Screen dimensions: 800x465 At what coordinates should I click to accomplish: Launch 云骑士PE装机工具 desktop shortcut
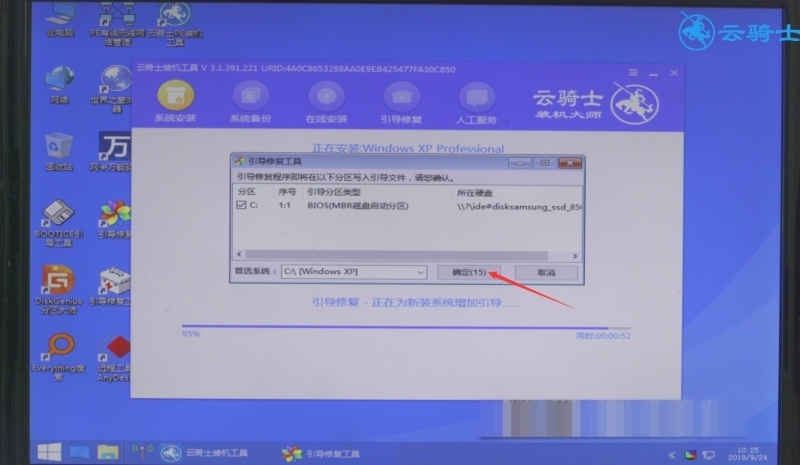pyautogui.click(x=175, y=23)
